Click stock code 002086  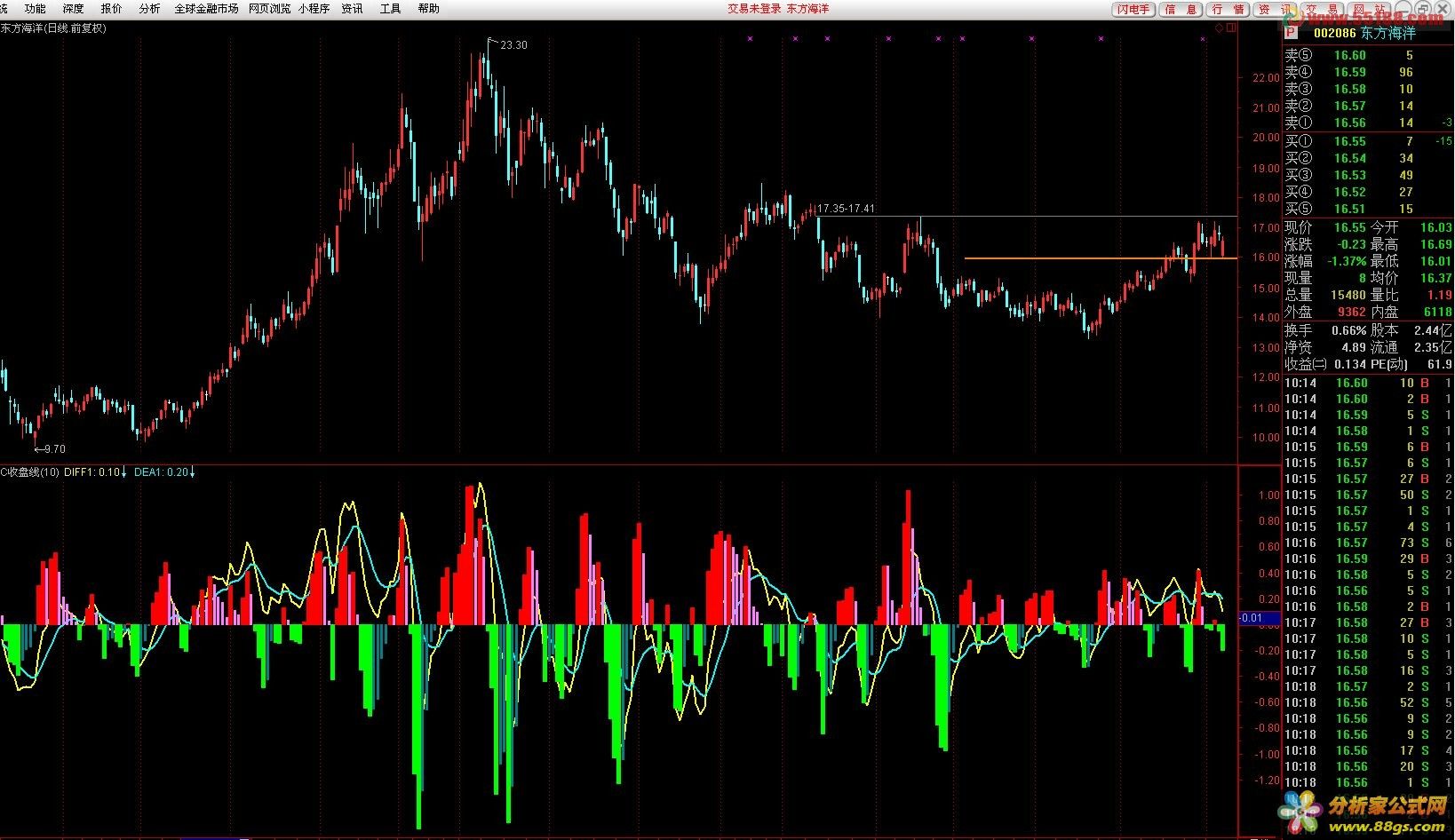tap(1334, 33)
